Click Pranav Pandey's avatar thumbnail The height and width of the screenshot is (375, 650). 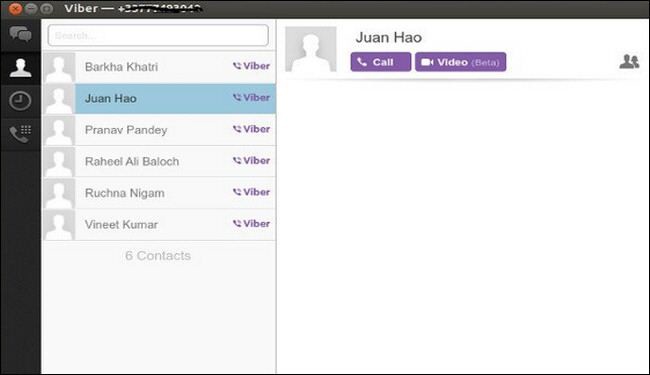click(x=59, y=130)
